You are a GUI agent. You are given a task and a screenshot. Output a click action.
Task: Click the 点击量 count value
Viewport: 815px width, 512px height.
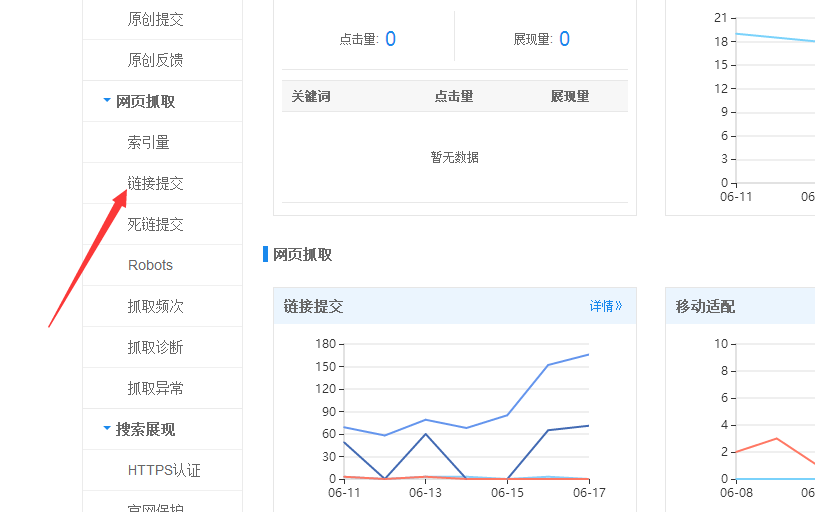[390, 39]
